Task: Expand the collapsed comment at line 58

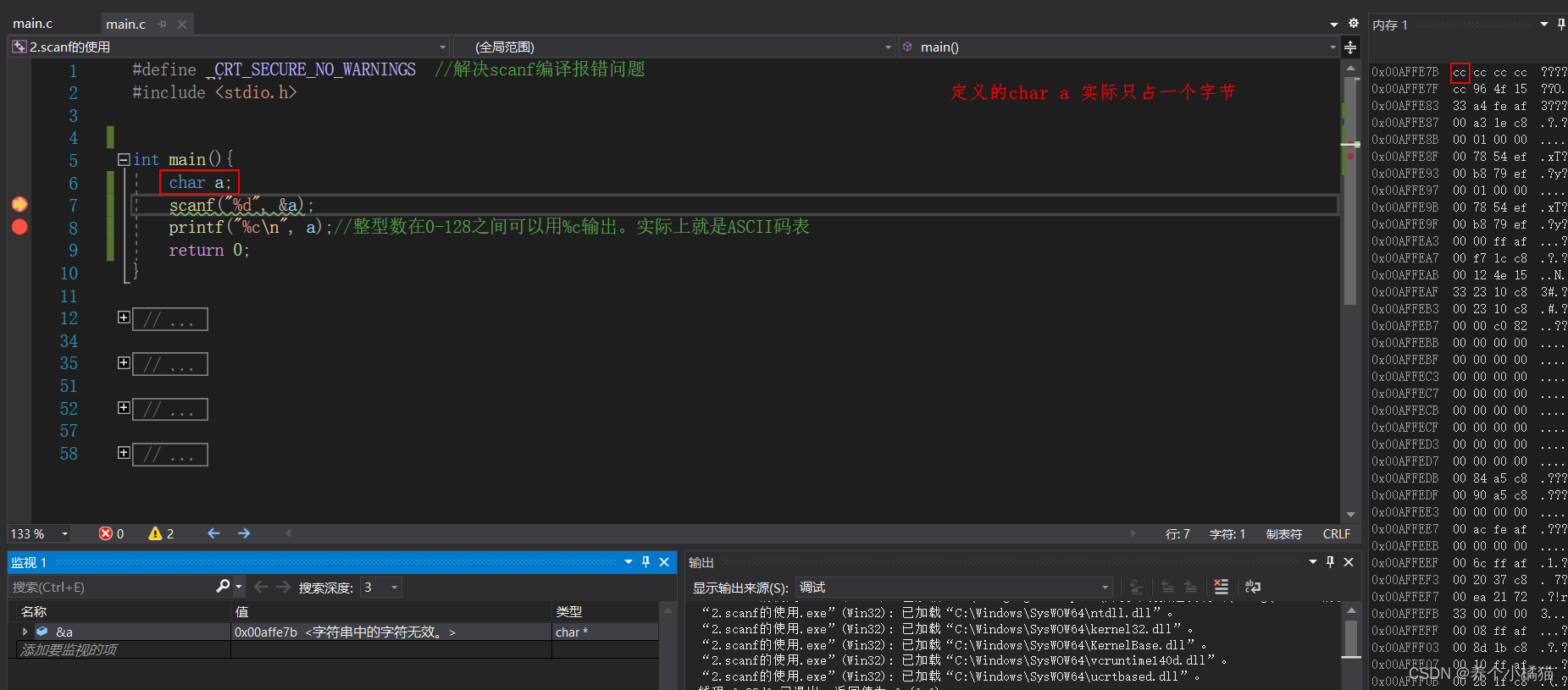Action: pyautogui.click(x=124, y=453)
